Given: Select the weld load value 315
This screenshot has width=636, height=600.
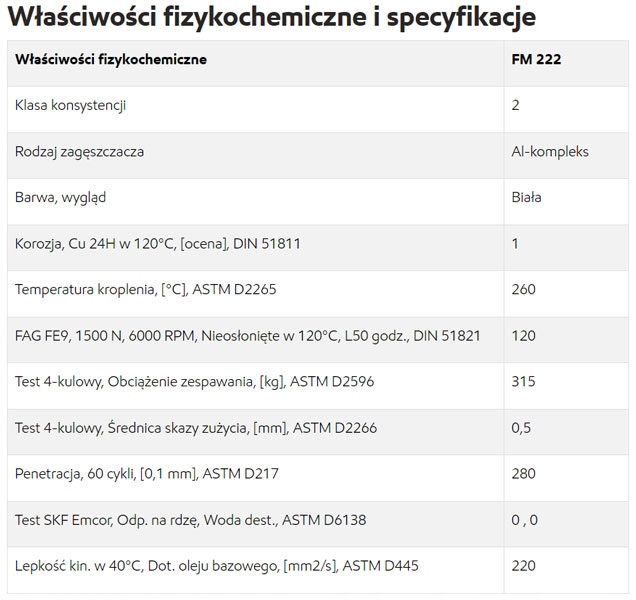Looking at the screenshot, I should click(523, 381).
